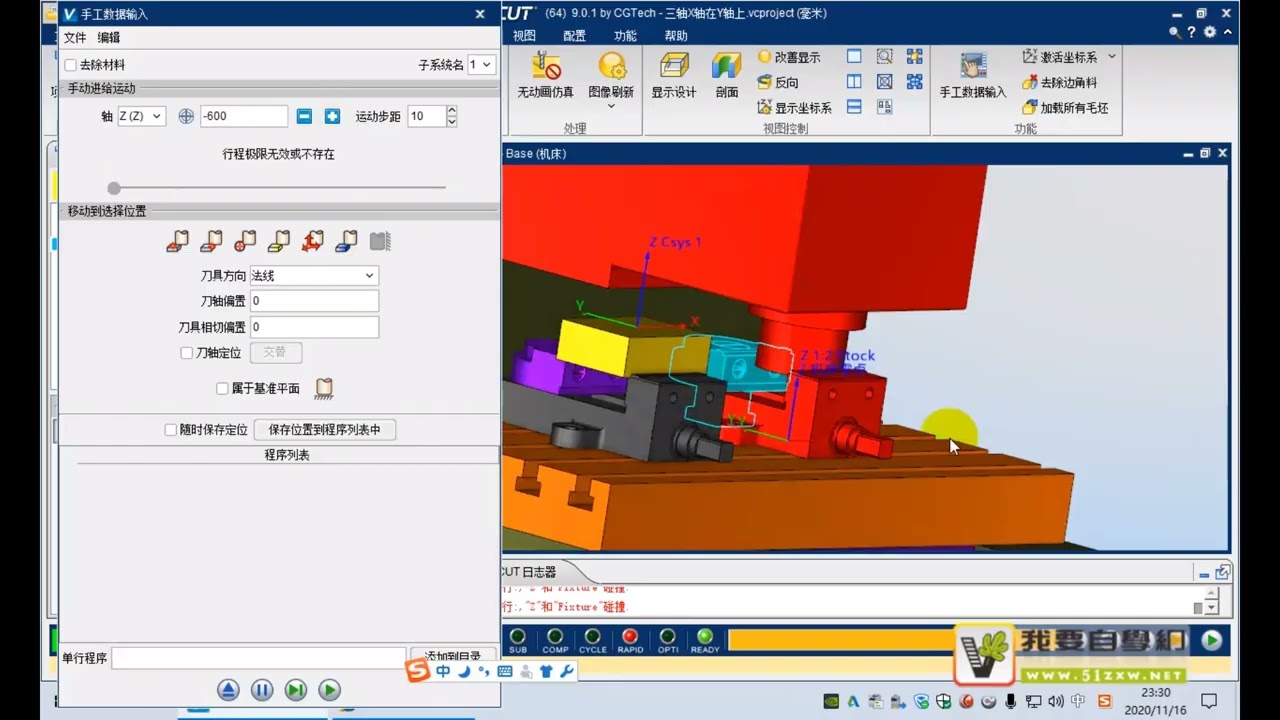Click the zoom-to-box view icon
This screenshot has width=1280, height=720.
click(x=884, y=57)
